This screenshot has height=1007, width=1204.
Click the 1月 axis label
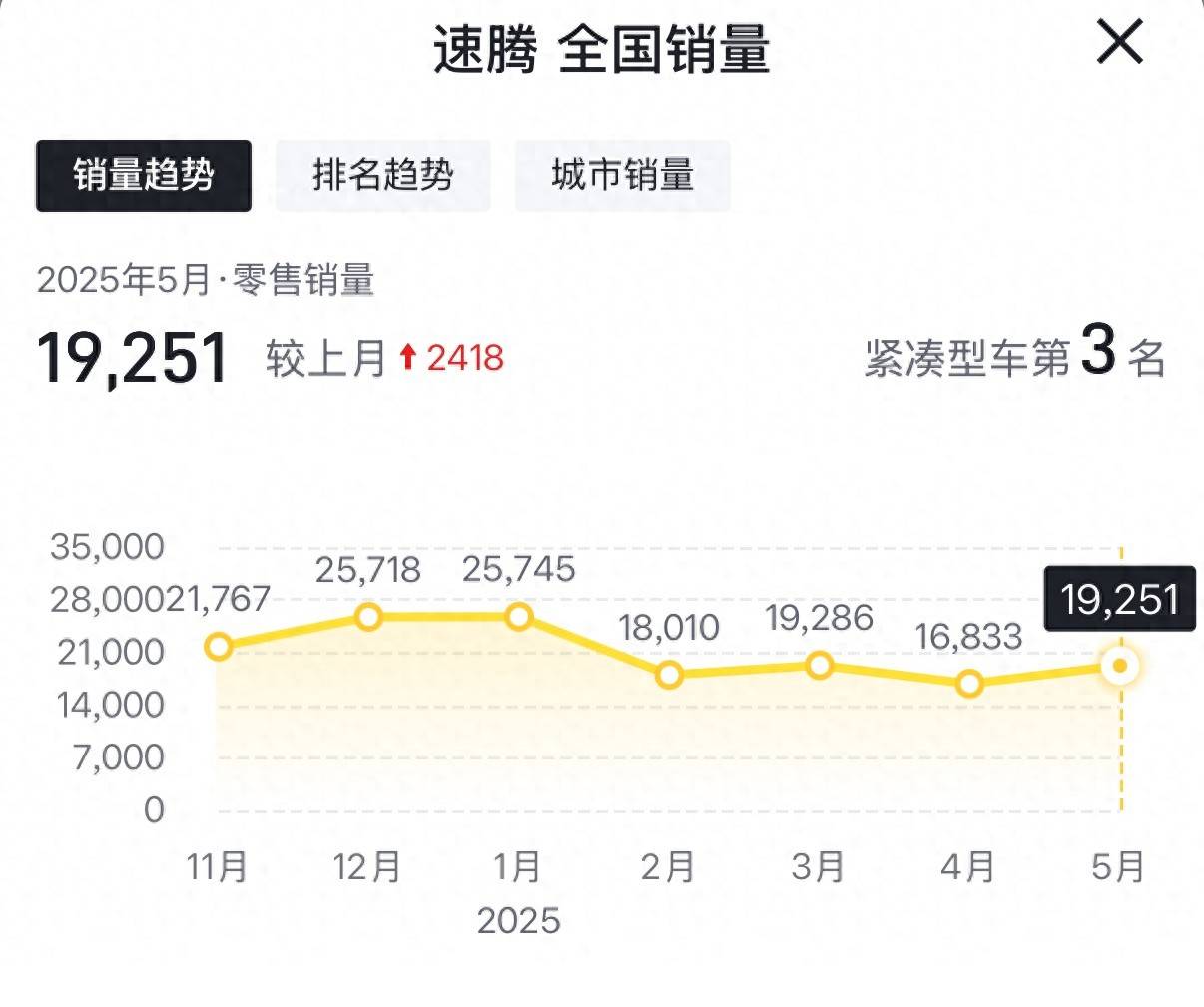[x=518, y=867]
